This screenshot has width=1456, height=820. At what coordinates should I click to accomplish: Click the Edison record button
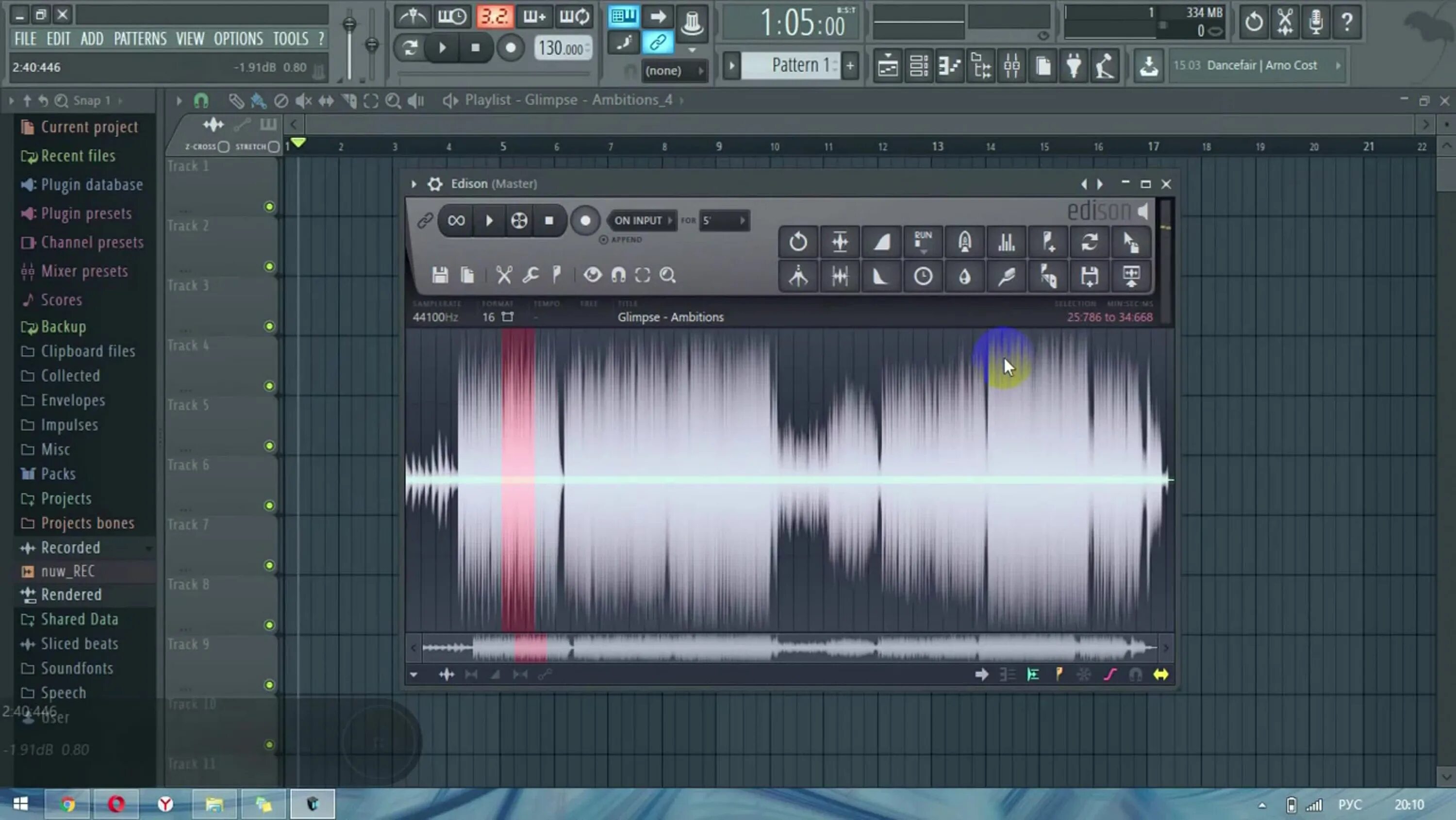point(585,220)
